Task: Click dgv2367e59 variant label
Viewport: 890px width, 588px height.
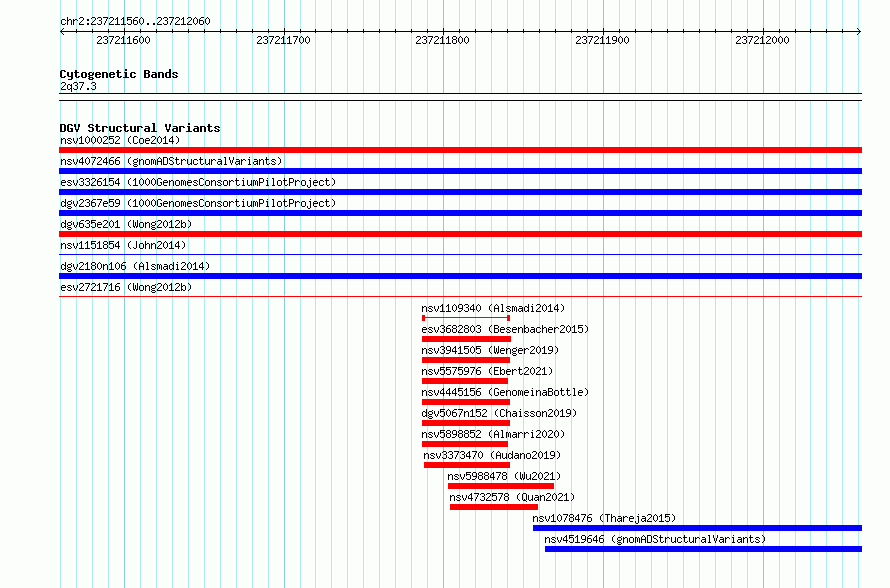Action: [x=198, y=203]
